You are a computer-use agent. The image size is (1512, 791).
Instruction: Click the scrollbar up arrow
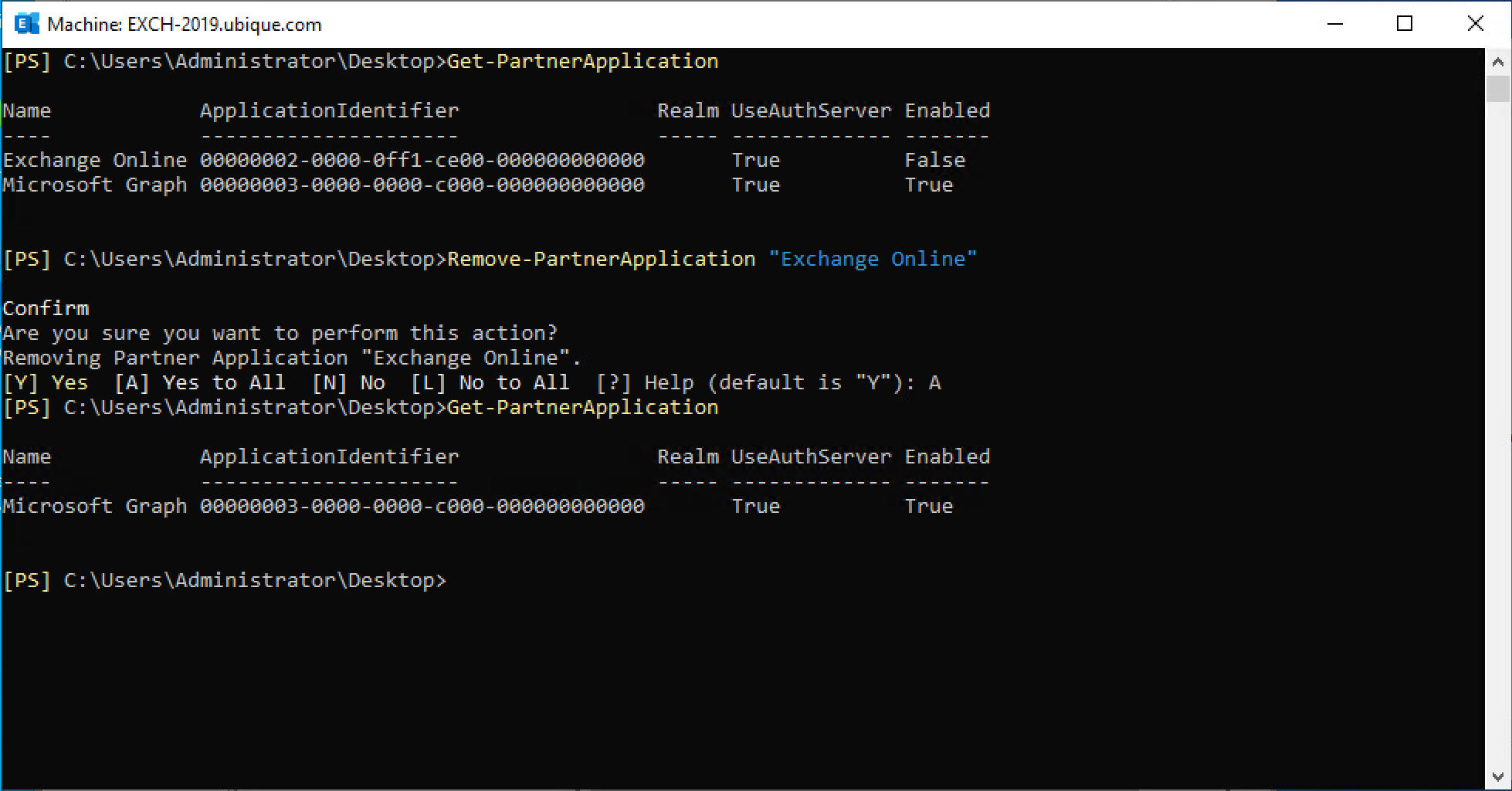[x=1497, y=62]
